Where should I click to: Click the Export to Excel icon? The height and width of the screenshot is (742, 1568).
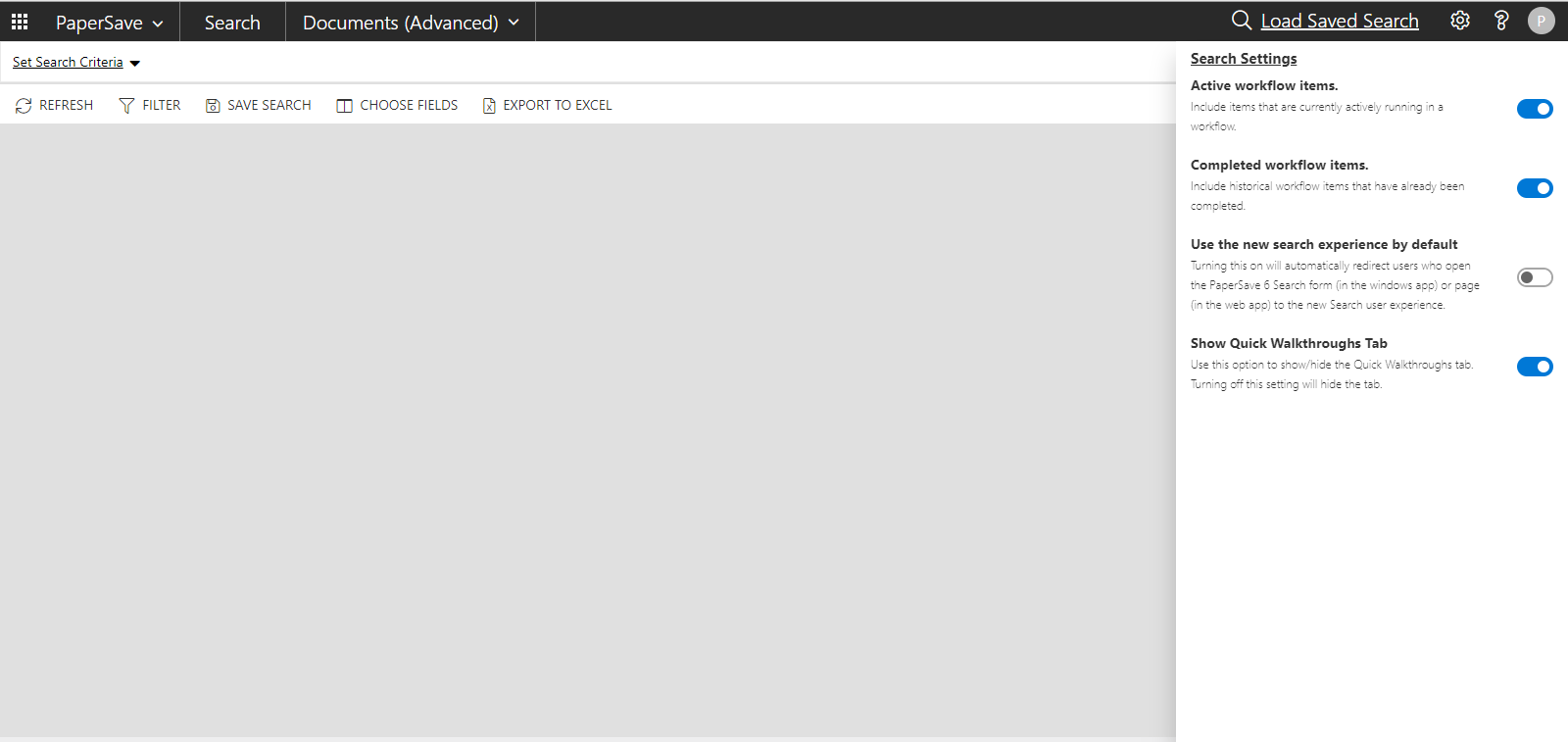[x=489, y=106]
